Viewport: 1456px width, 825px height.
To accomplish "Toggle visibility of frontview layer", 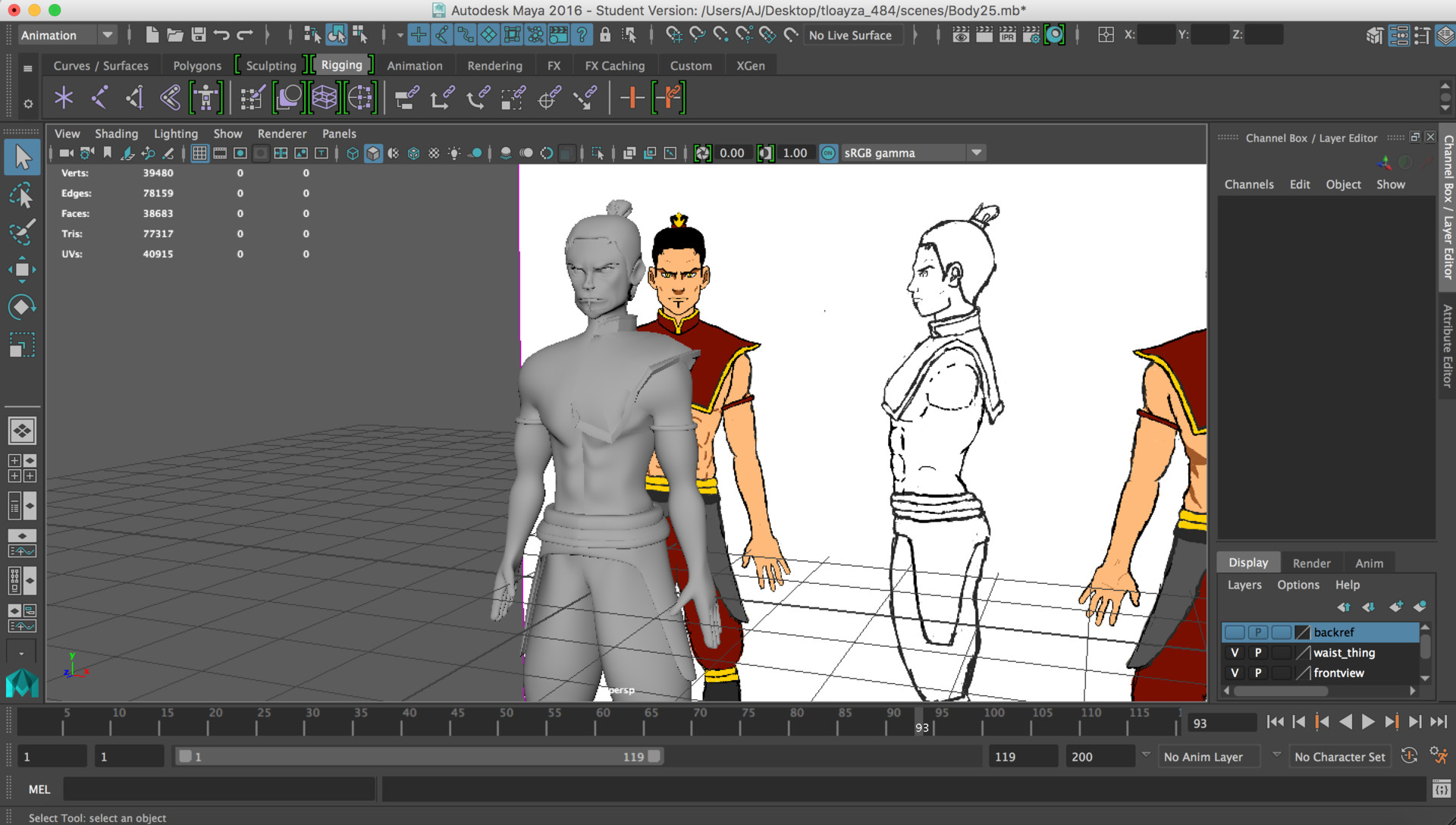I will 1235,673.
